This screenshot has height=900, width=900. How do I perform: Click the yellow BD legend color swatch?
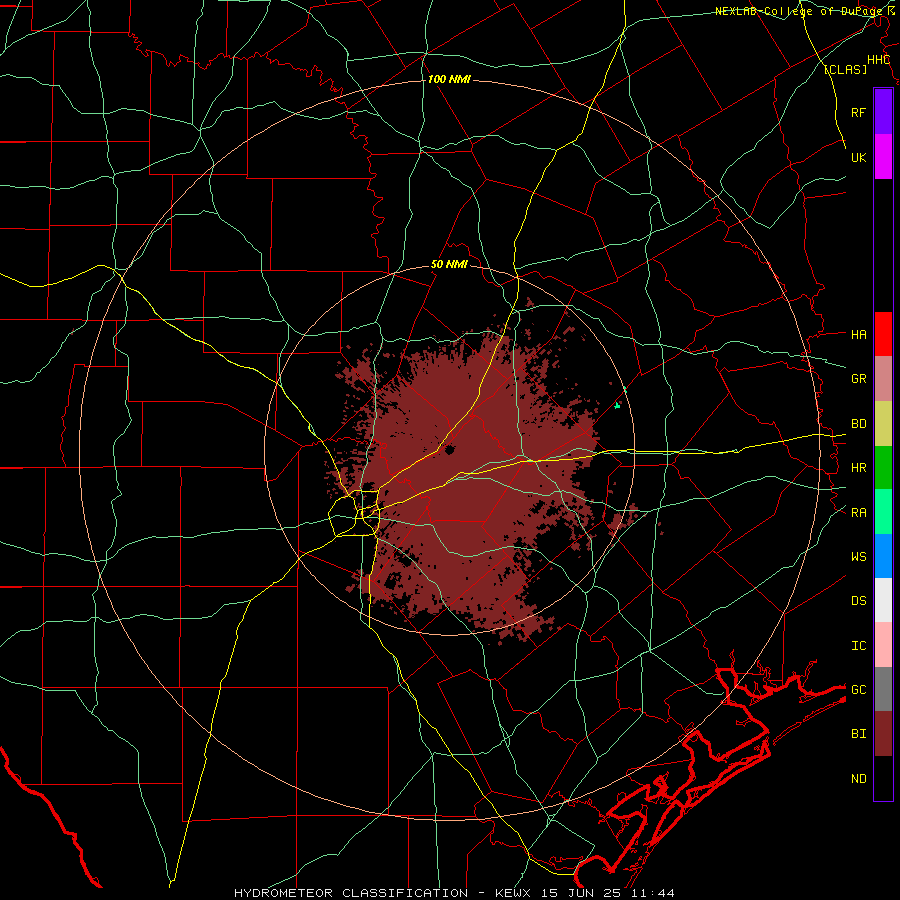883,424
